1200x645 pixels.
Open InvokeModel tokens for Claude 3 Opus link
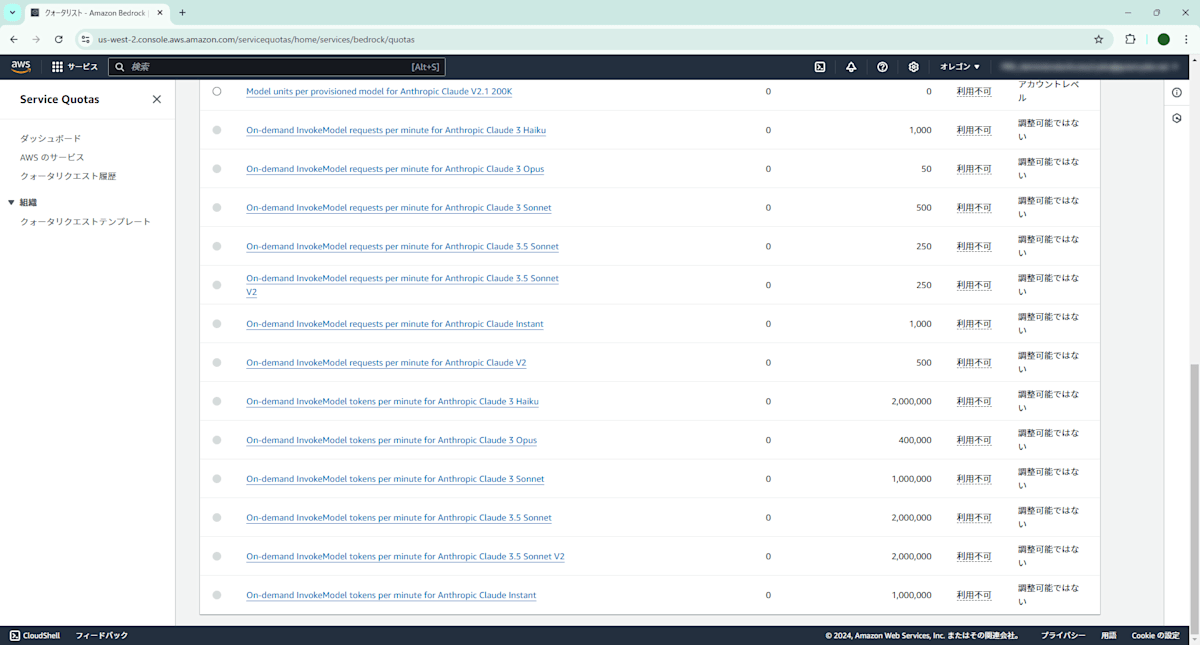391,440
